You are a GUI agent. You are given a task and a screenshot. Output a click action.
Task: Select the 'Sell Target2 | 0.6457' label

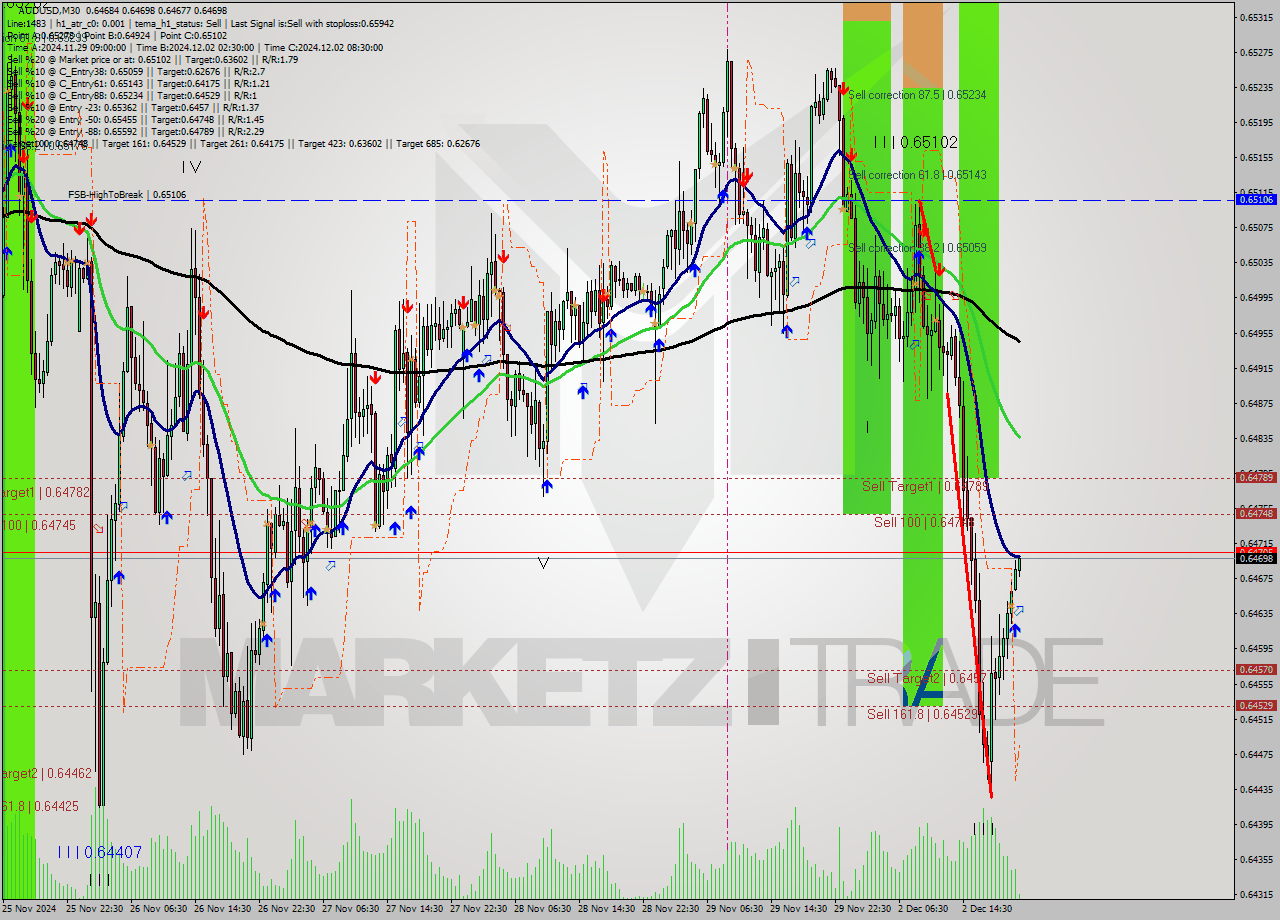point(927,678)
